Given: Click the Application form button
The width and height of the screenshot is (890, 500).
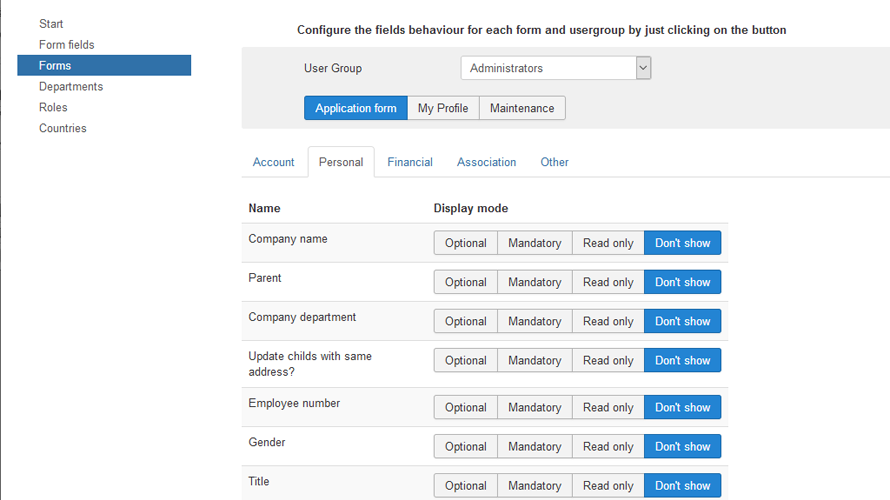Looking at the screenshot, I should click(356, 108).
